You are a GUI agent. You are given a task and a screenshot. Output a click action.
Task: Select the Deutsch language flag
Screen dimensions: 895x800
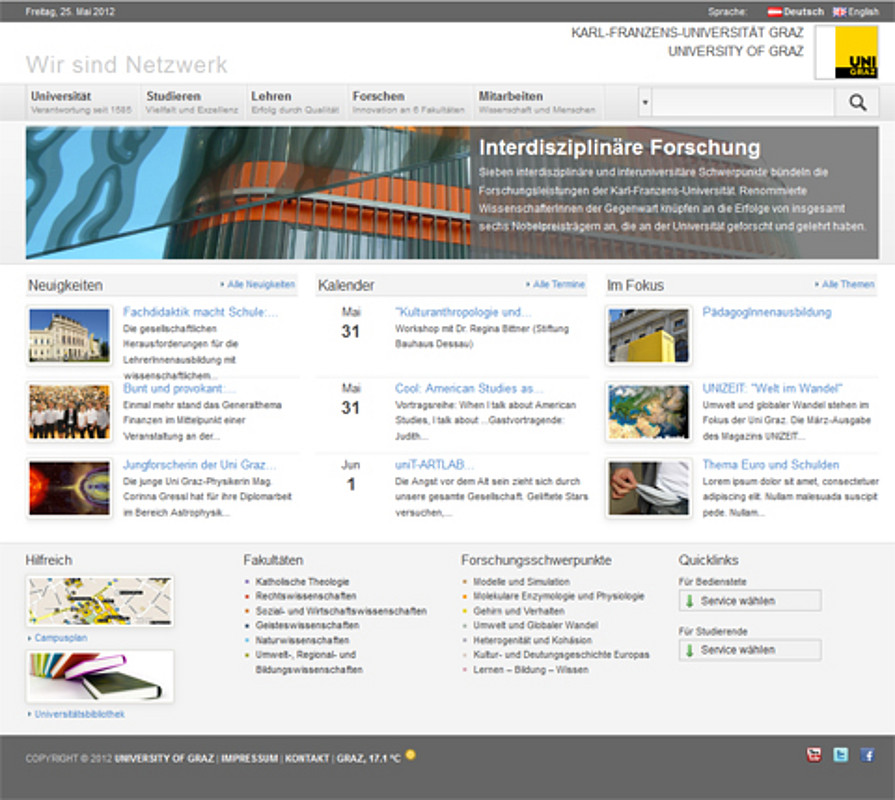pyautogui.click(x=774, y=12)
